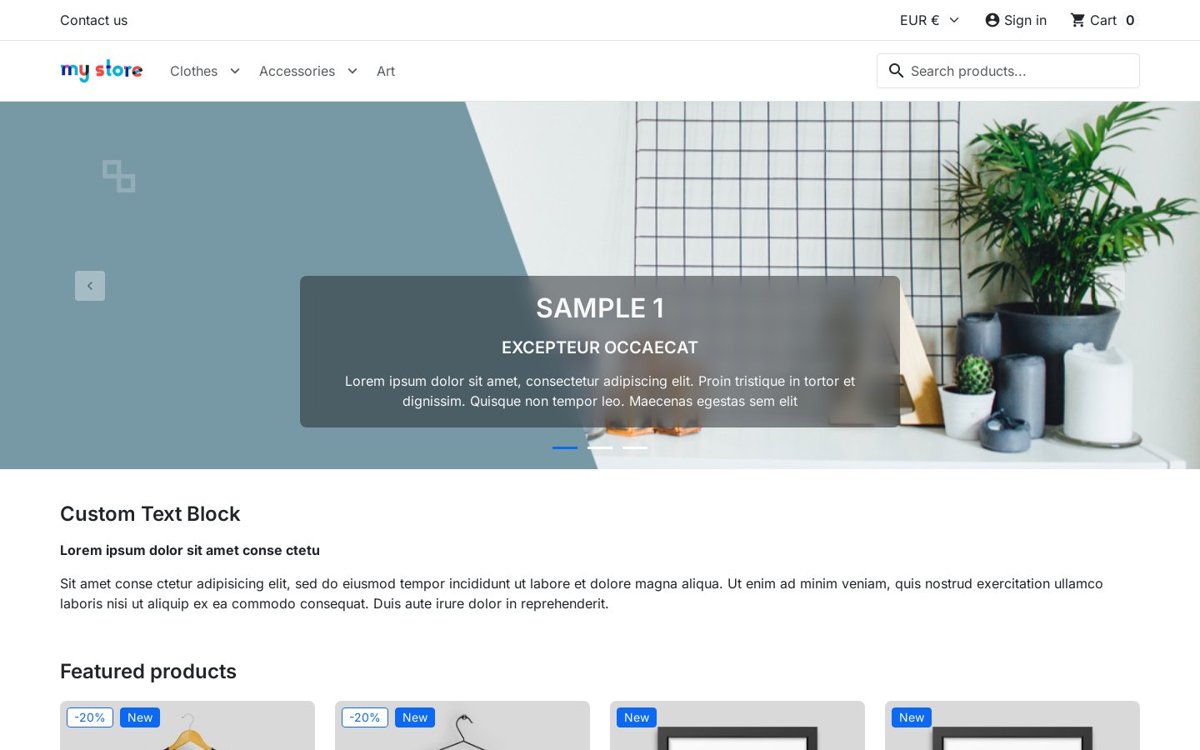Expand the Accessories submenu chevron

click(352, 71)
